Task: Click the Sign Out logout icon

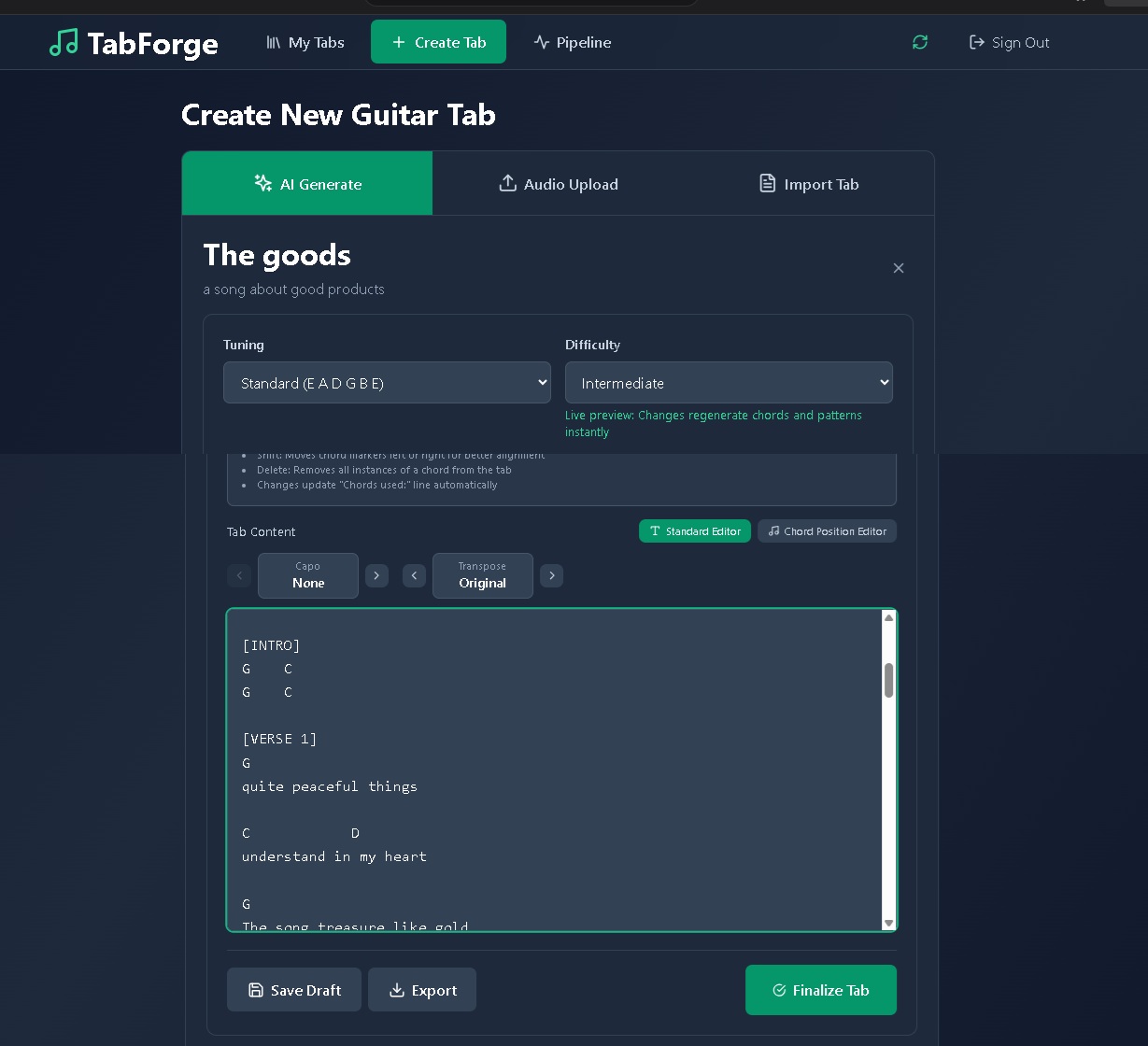Action: click(976, 42)
